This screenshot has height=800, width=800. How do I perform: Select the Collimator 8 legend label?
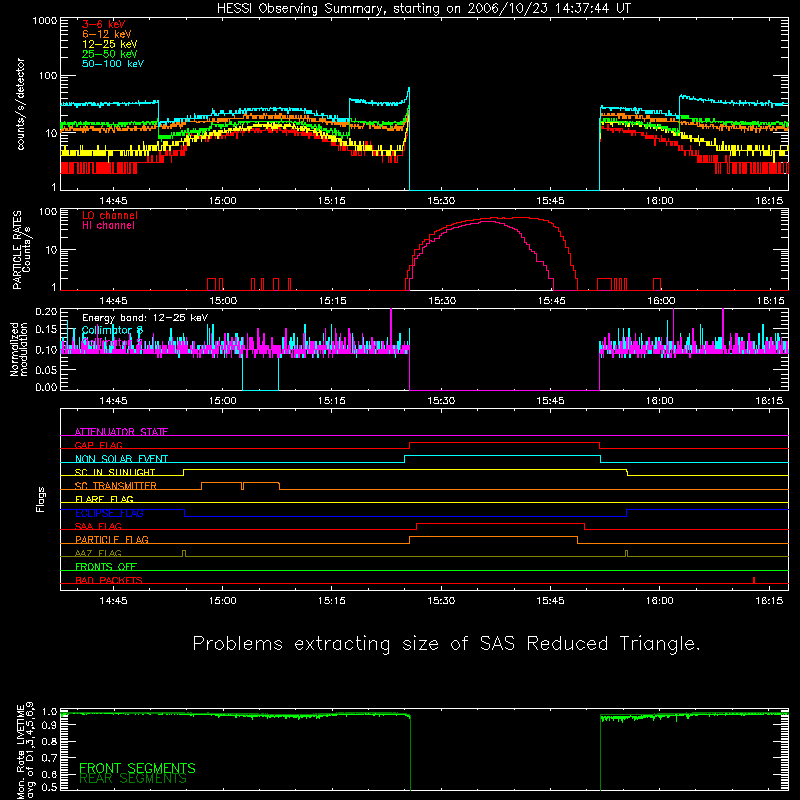(112, 330)
